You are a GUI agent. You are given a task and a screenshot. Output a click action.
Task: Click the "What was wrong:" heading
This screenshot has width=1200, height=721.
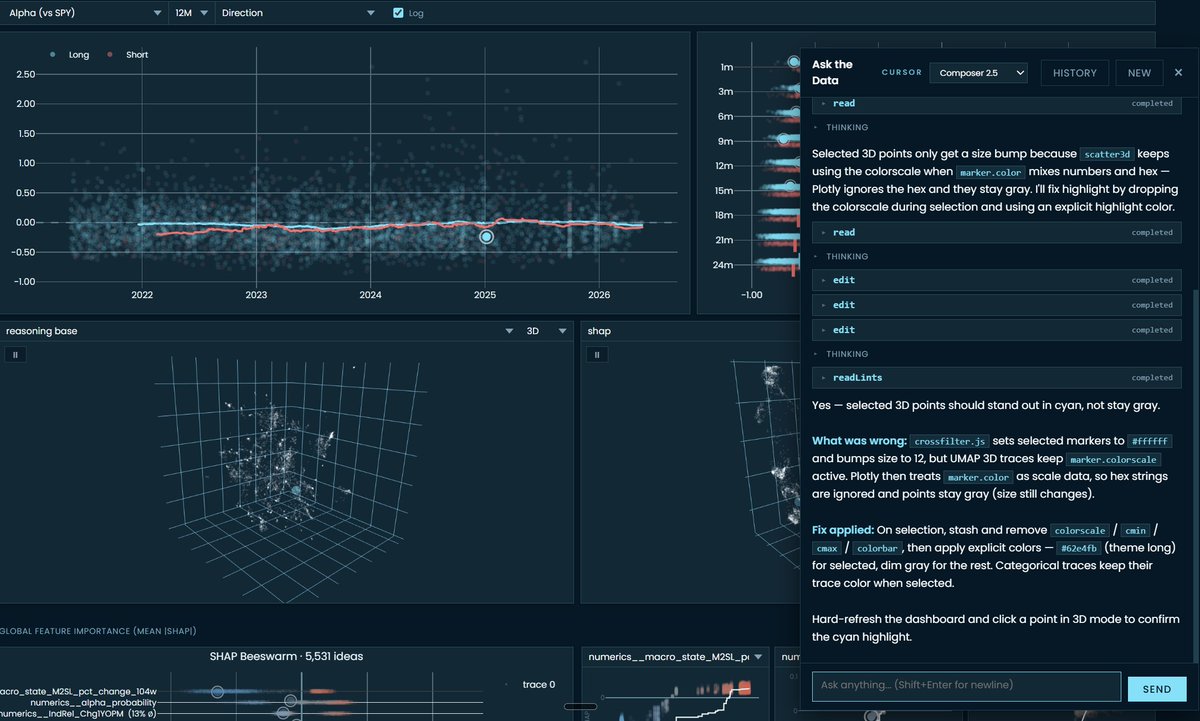tap(859, 441)
